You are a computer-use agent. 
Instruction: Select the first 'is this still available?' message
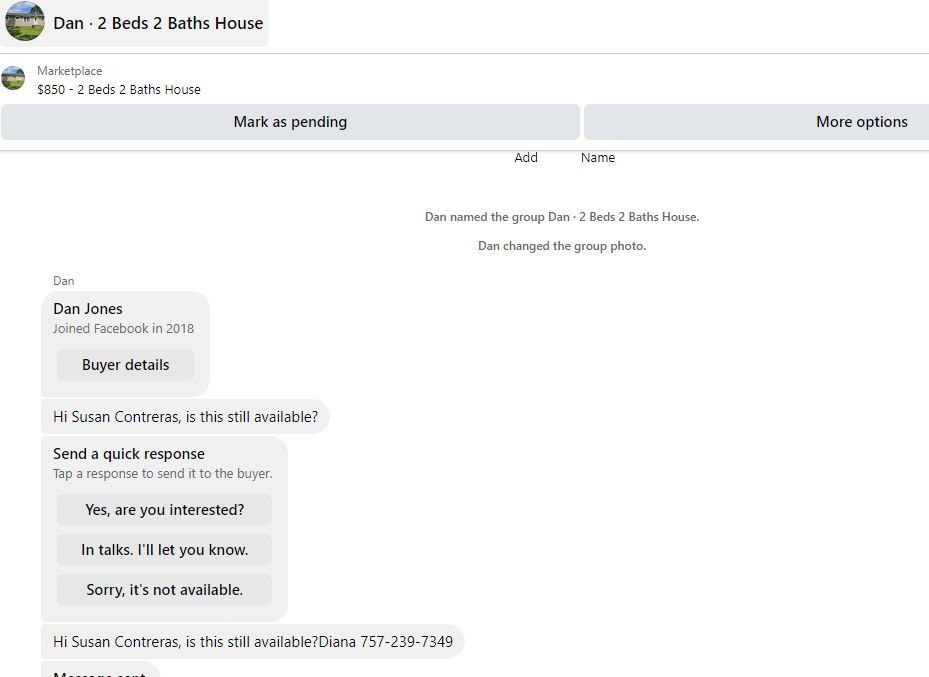[x=185, y=417]
